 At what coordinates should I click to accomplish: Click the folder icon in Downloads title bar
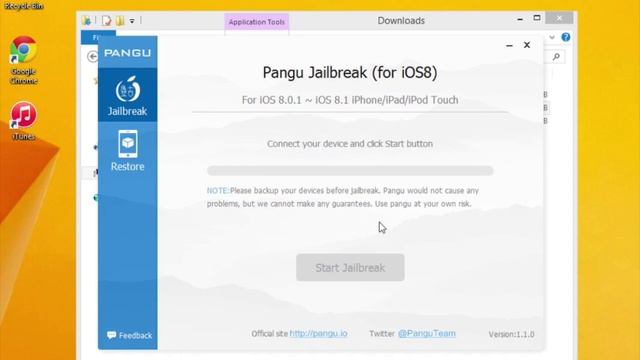click(86, 20)
